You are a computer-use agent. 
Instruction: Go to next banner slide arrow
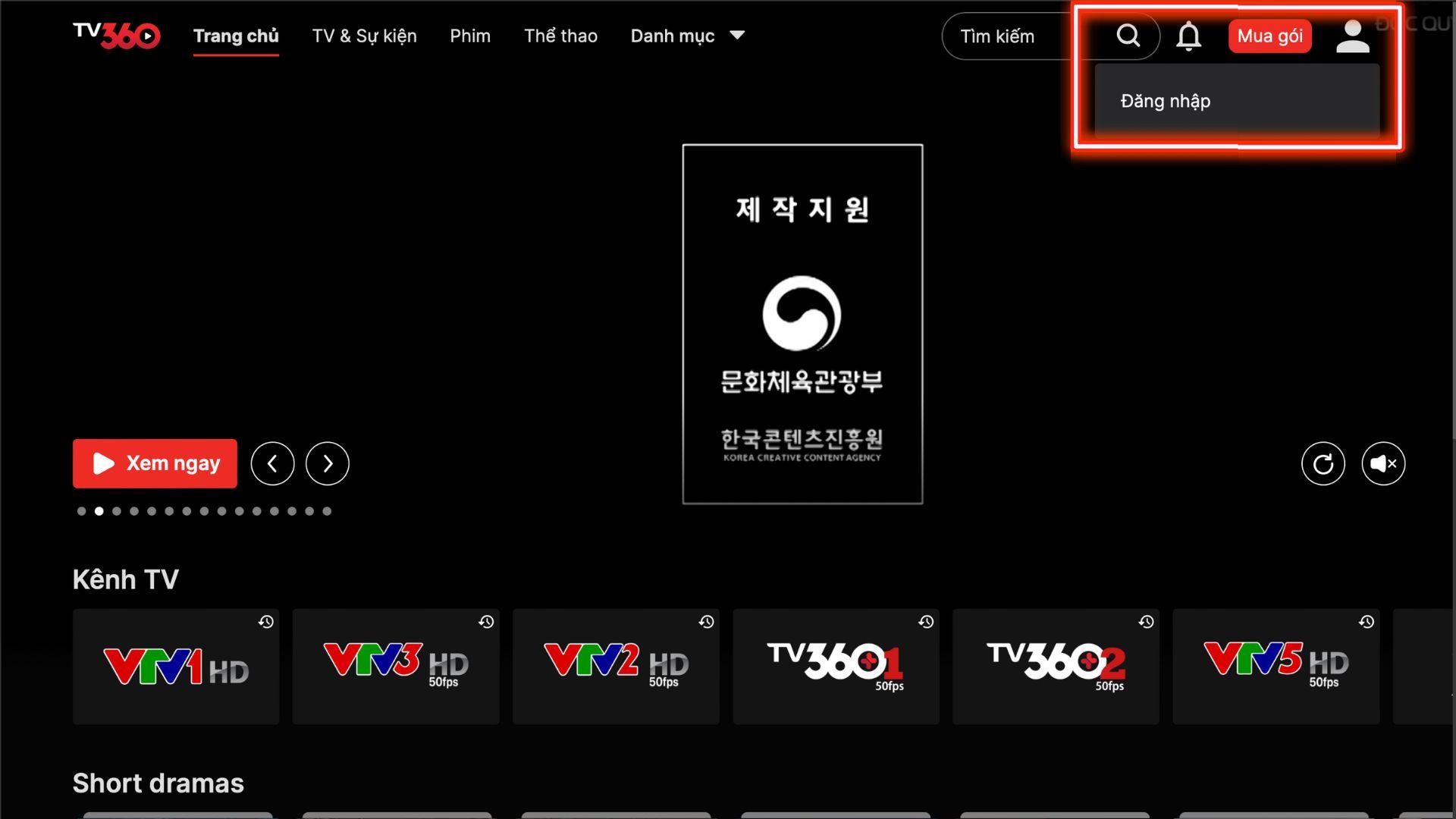coord(327,463)
